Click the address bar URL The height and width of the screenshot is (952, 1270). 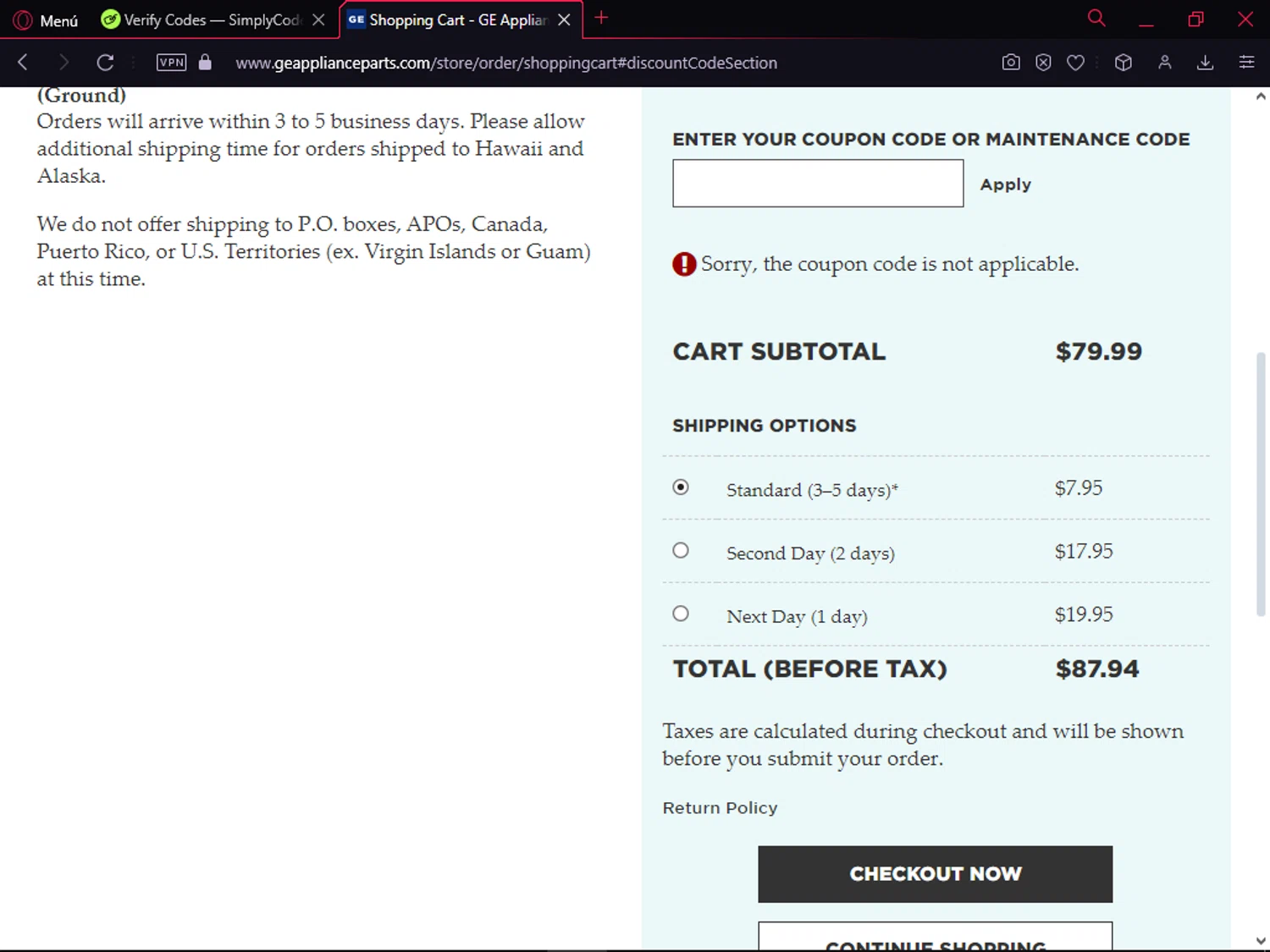click(506, 63)
